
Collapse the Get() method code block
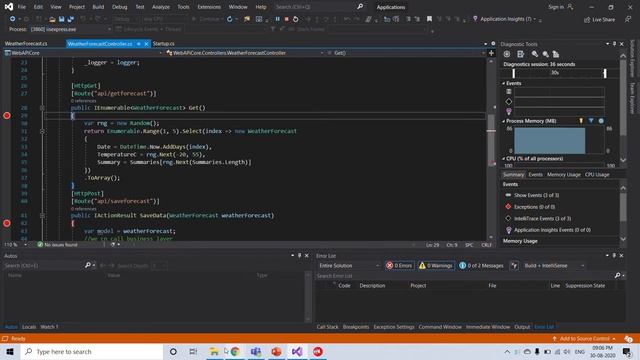(x=42, y=108)
